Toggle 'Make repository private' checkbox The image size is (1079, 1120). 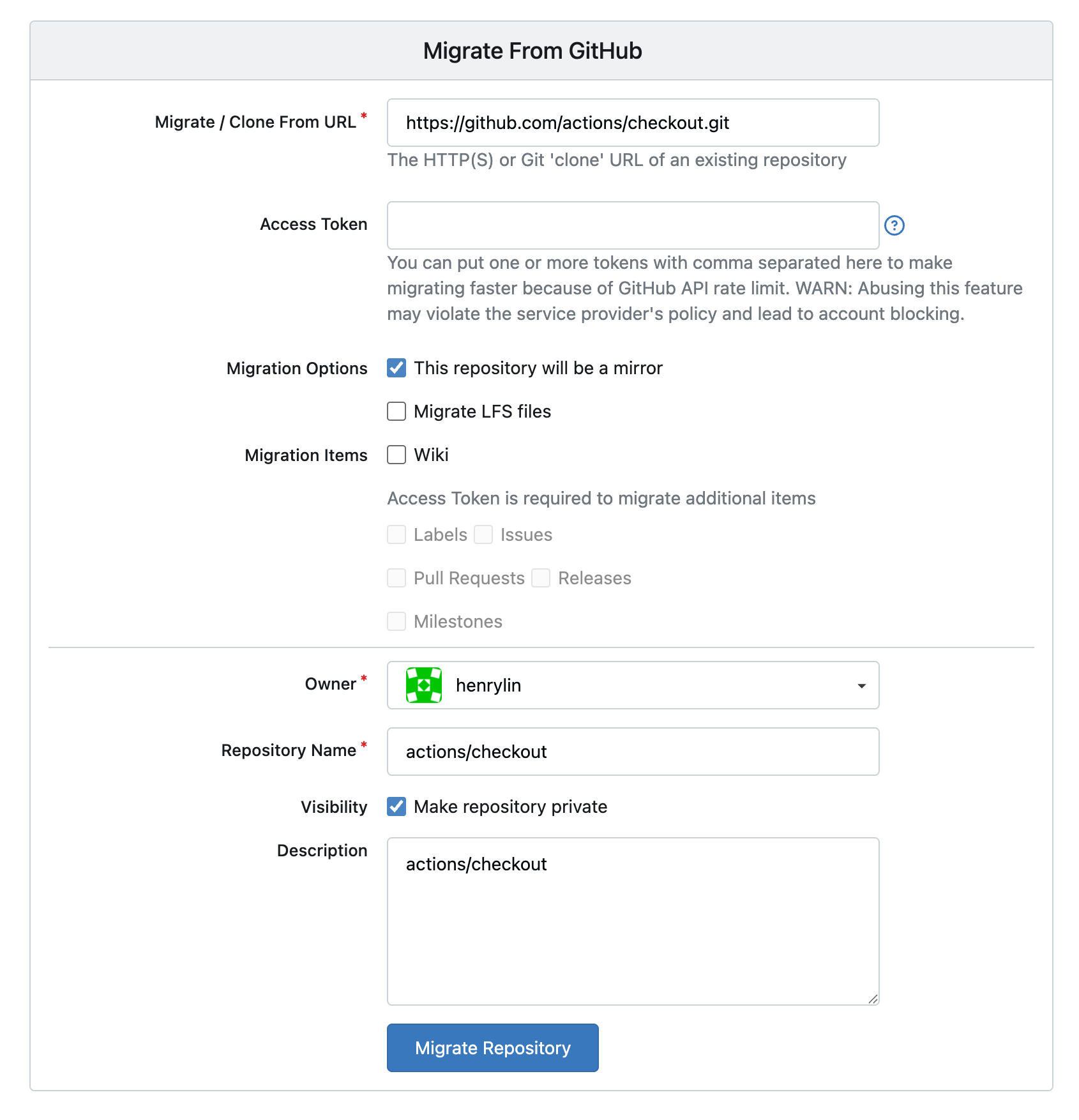point(396,806)
